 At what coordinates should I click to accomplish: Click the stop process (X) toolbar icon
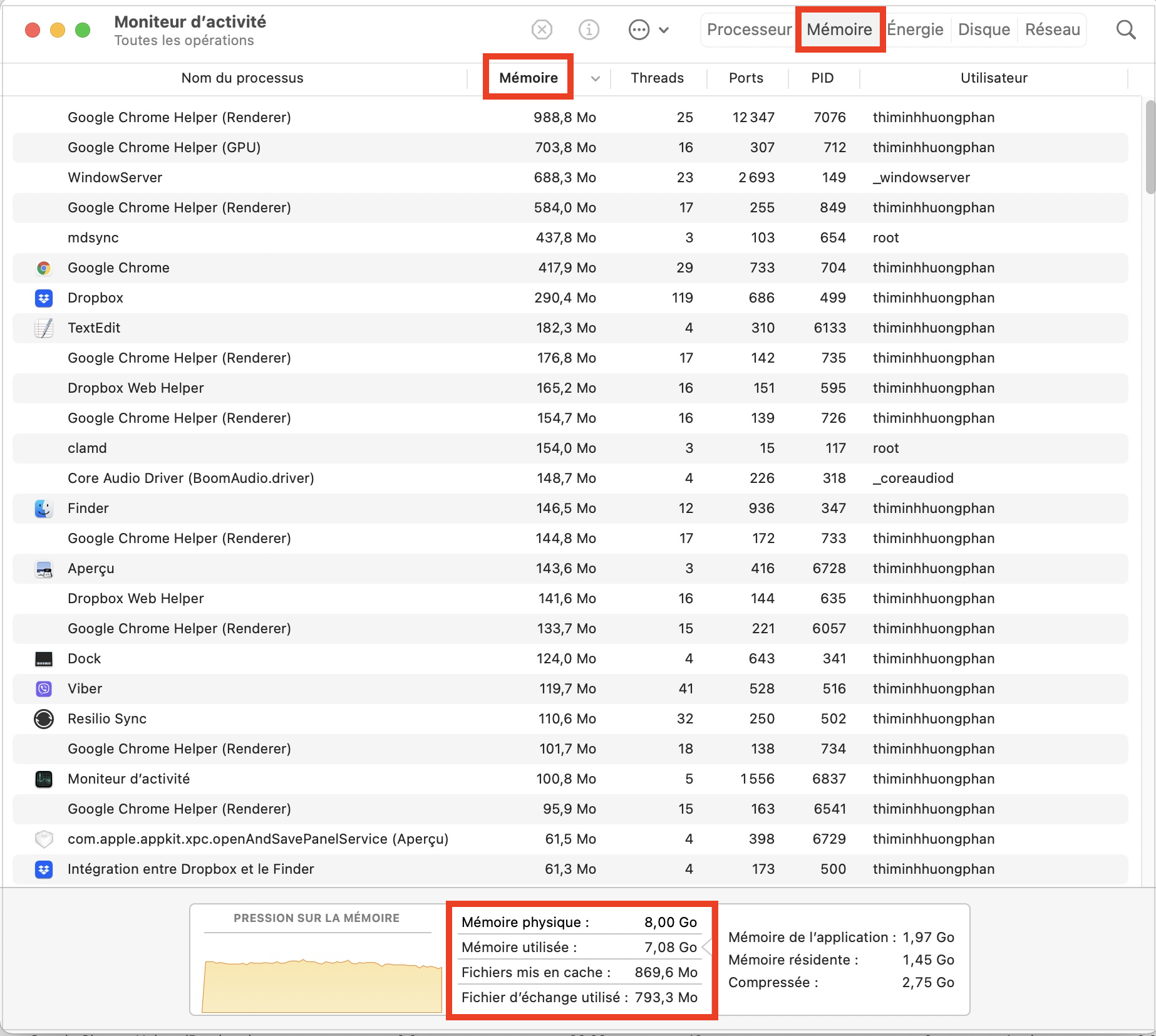point(542,29)
